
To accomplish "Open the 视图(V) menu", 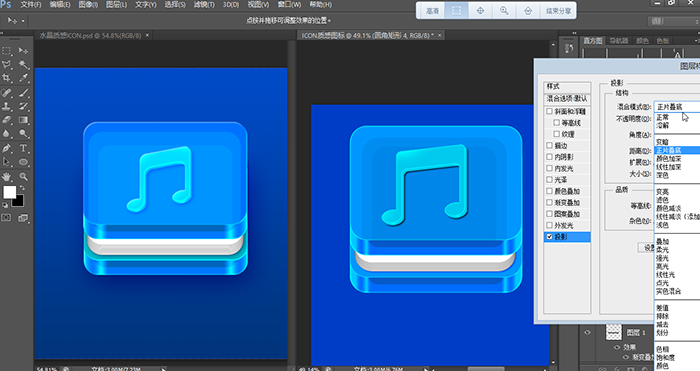I will click(258, 4).
